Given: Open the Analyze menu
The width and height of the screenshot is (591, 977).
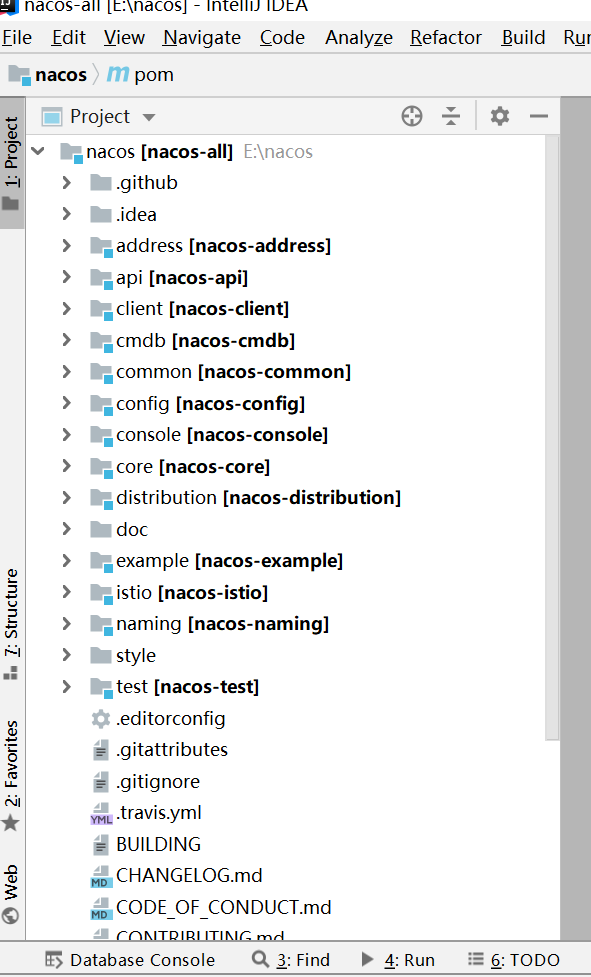Looking at the screenshot, I should tap(359, 38).
